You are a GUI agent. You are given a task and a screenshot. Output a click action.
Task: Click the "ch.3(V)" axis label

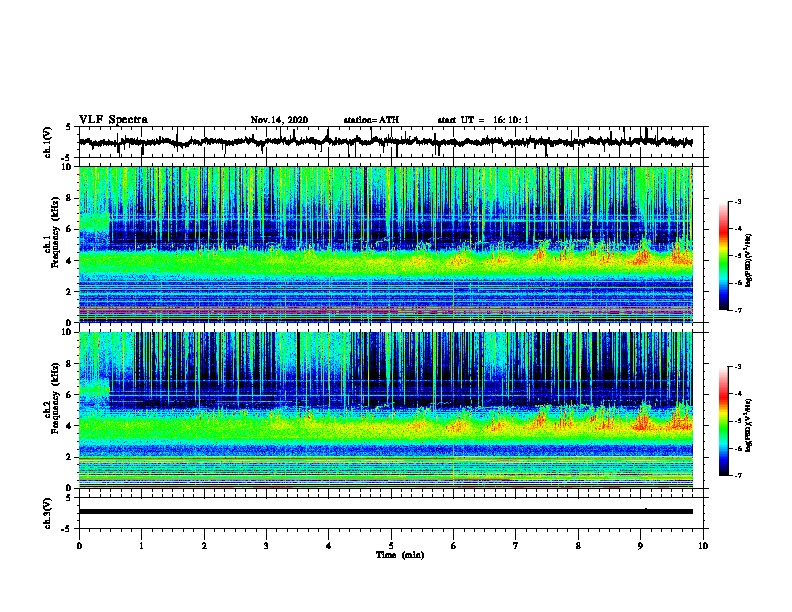48,514
